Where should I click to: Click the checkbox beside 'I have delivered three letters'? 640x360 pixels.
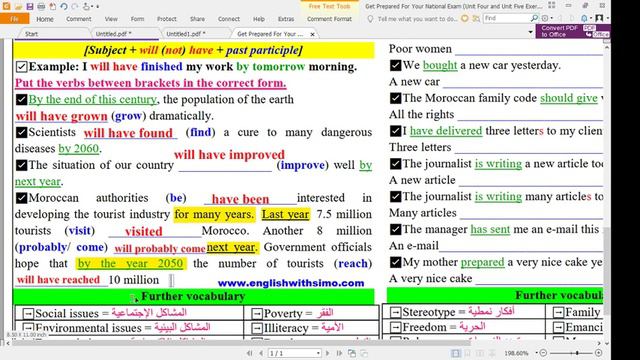pyautogui.click(x=395, y=131)
